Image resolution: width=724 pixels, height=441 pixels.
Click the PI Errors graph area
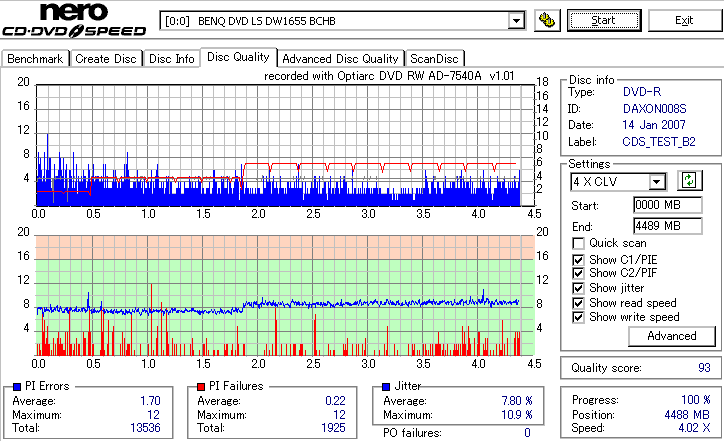click(285, 145)
